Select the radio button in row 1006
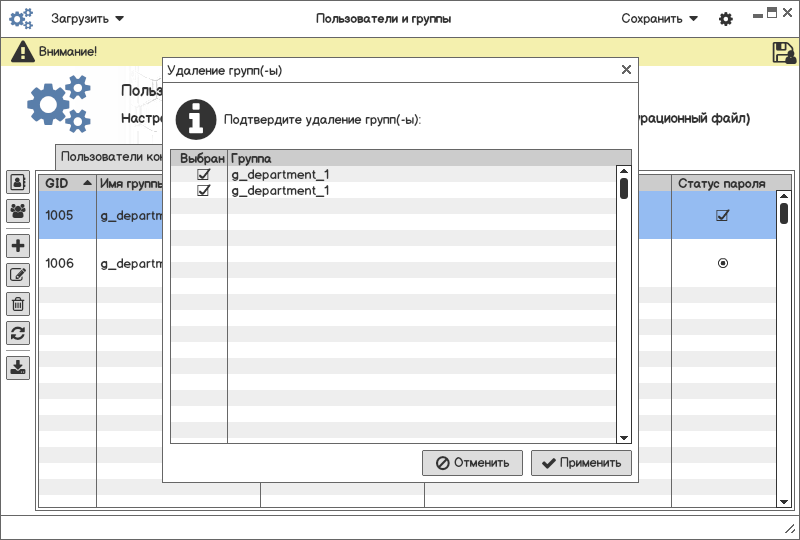This screenshot has height=540, width=800. (722, 263)
